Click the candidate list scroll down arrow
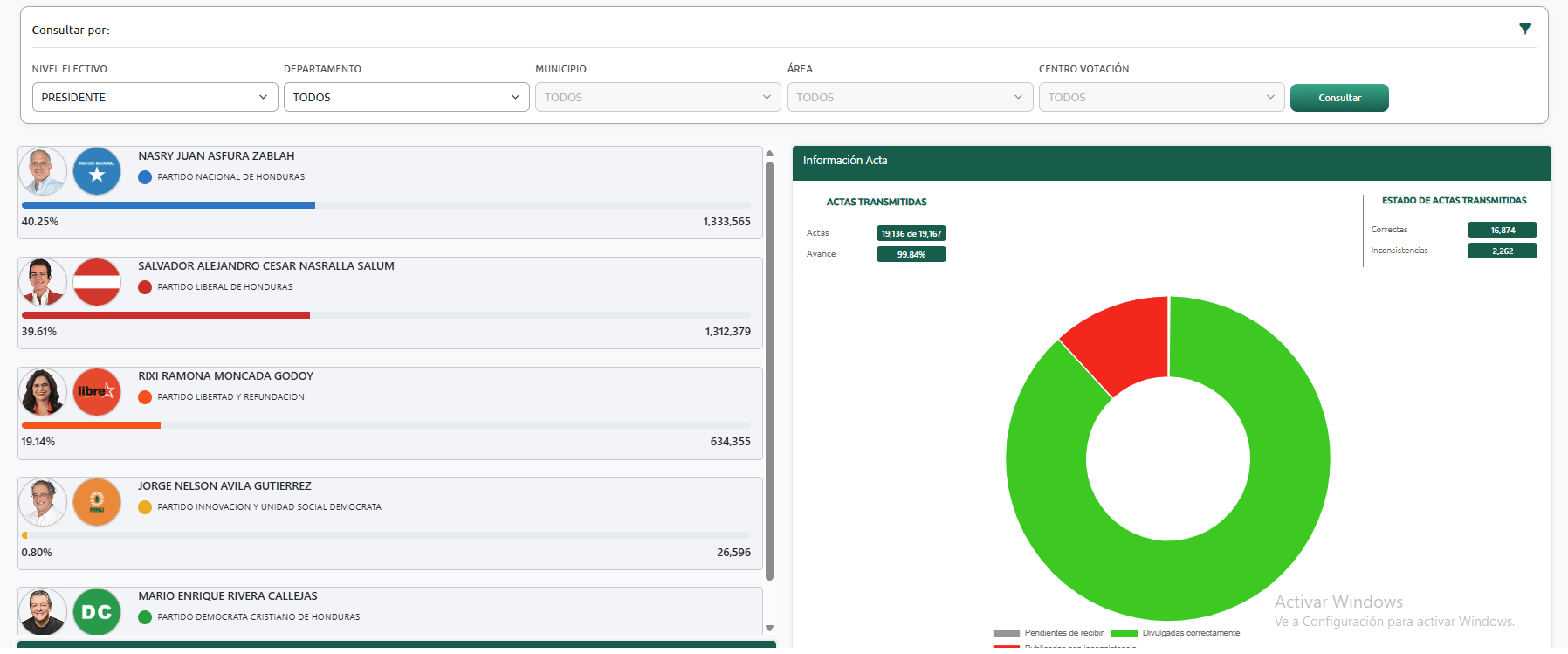This screenshot has height=654, width=1568. 769,628
